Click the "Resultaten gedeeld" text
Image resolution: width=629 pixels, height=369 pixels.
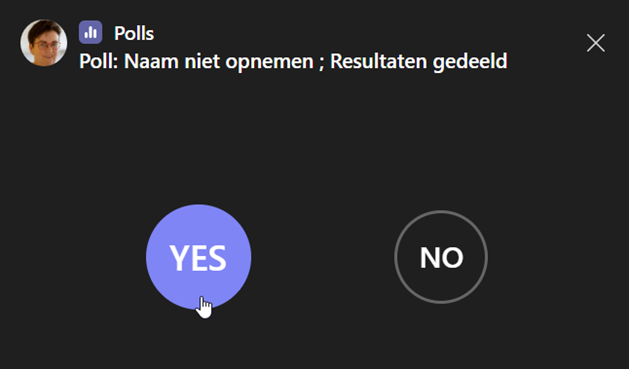(419, 62)
